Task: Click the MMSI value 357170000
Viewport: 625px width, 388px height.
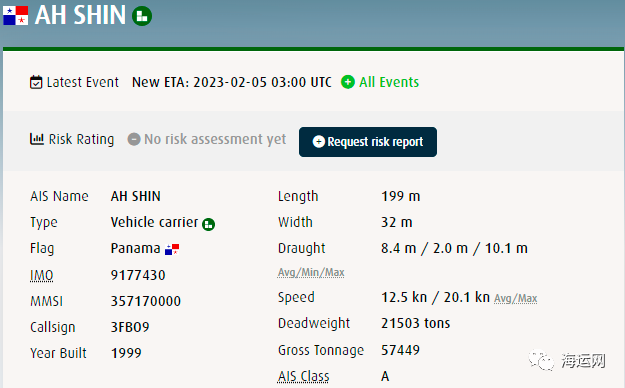Action: [145, 301]
